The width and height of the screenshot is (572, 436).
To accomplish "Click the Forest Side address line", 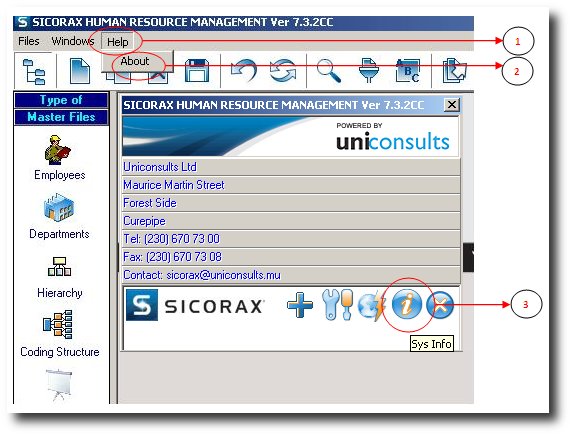I will coord(291,203).
